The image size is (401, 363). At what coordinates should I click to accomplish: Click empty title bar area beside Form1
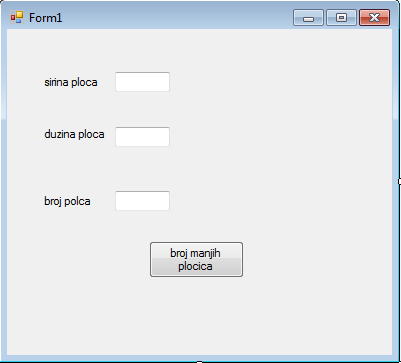click(177, 17)
